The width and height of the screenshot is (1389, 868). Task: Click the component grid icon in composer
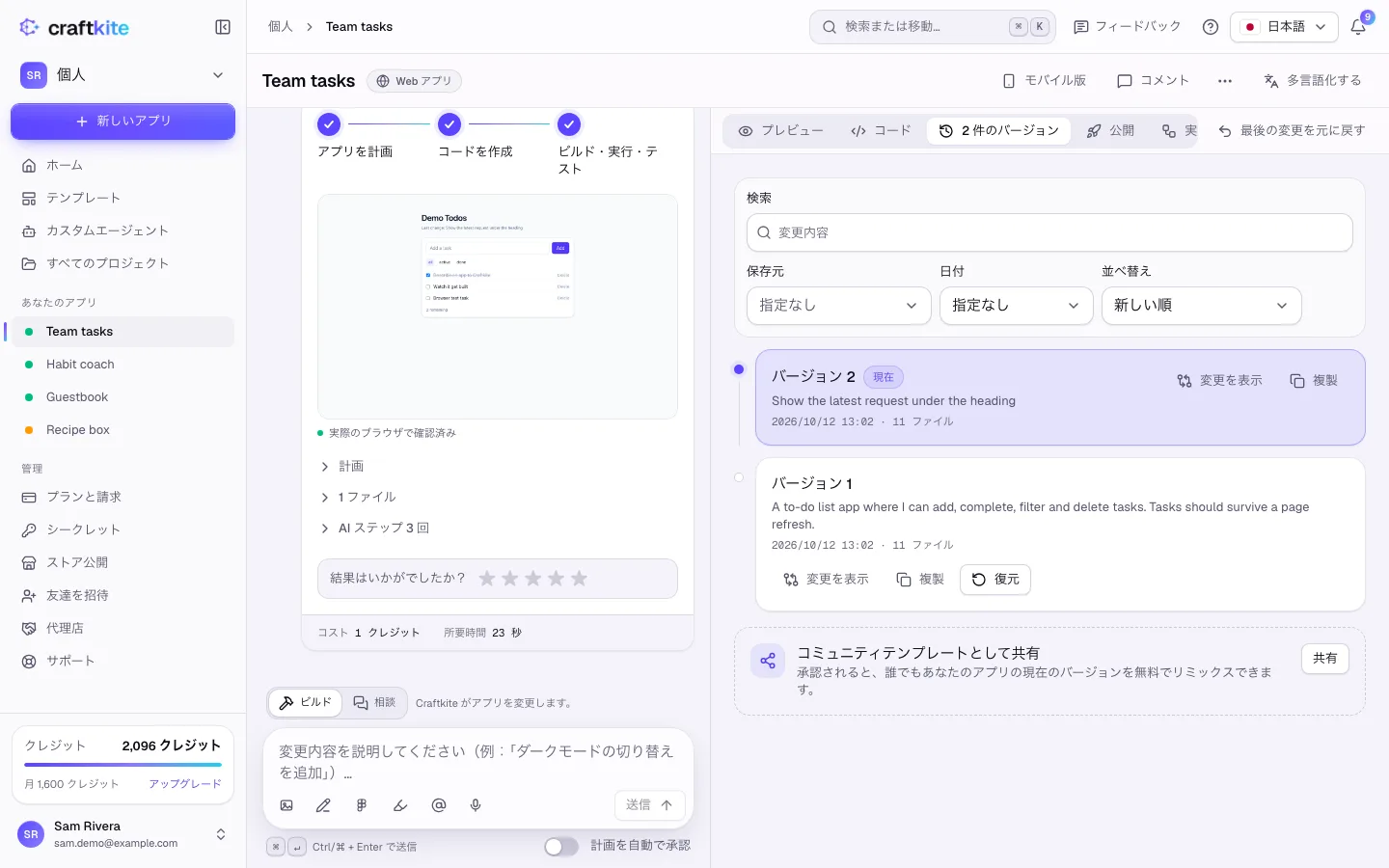point(362,805)
